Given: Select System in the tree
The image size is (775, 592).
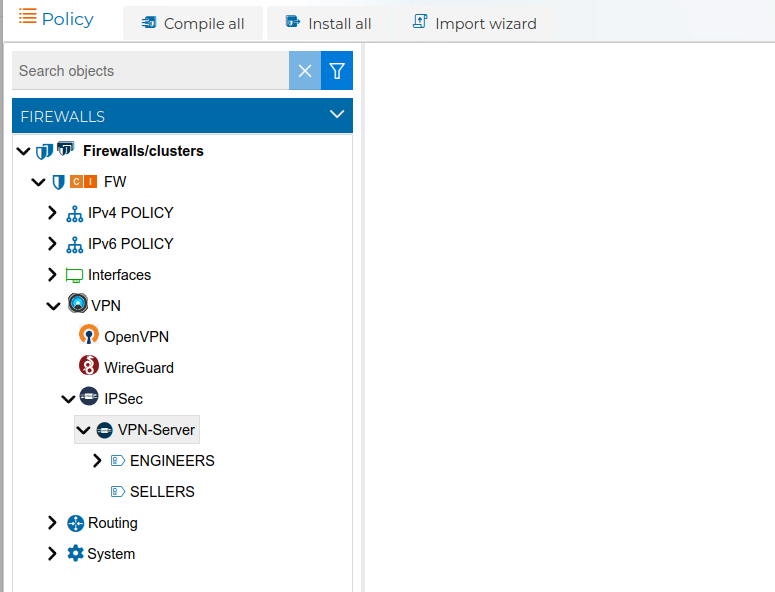Looking at the screenshot, I should (111, 554).
